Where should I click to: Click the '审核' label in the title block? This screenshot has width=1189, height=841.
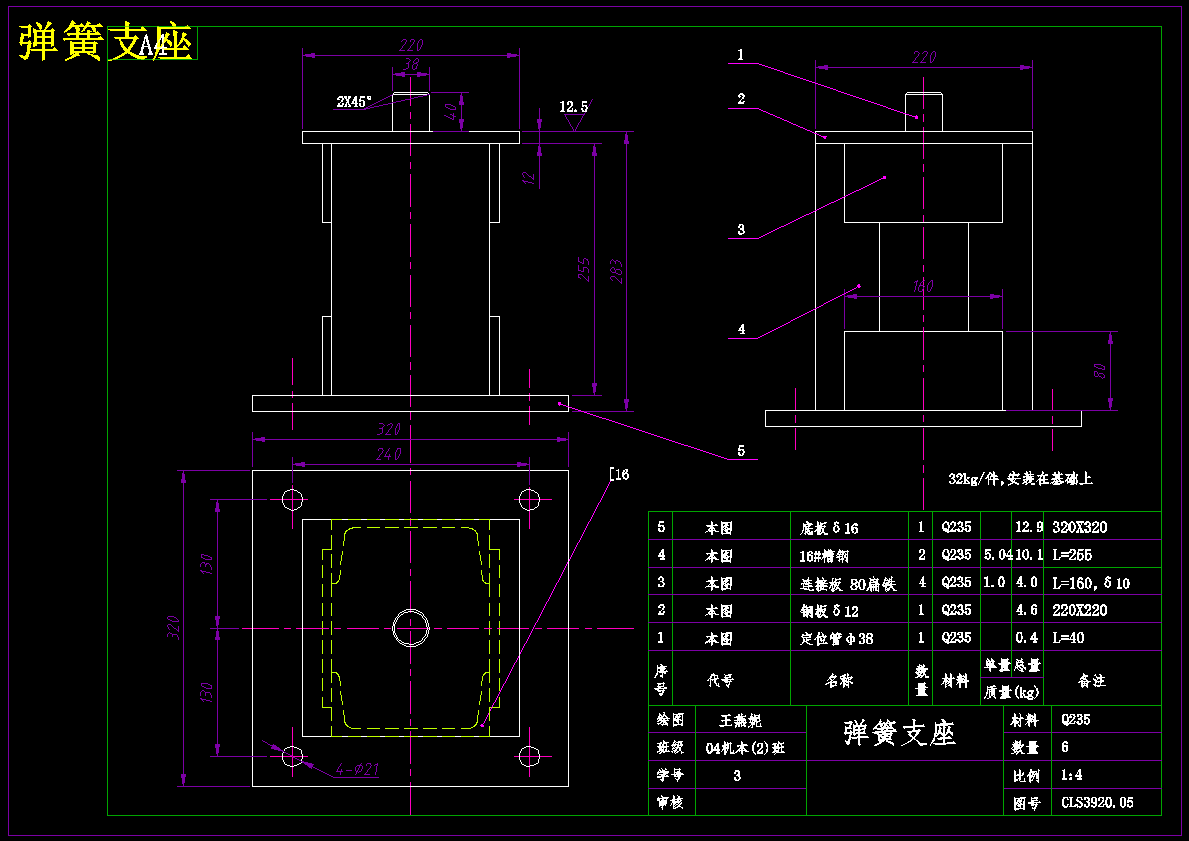[670, 802]
